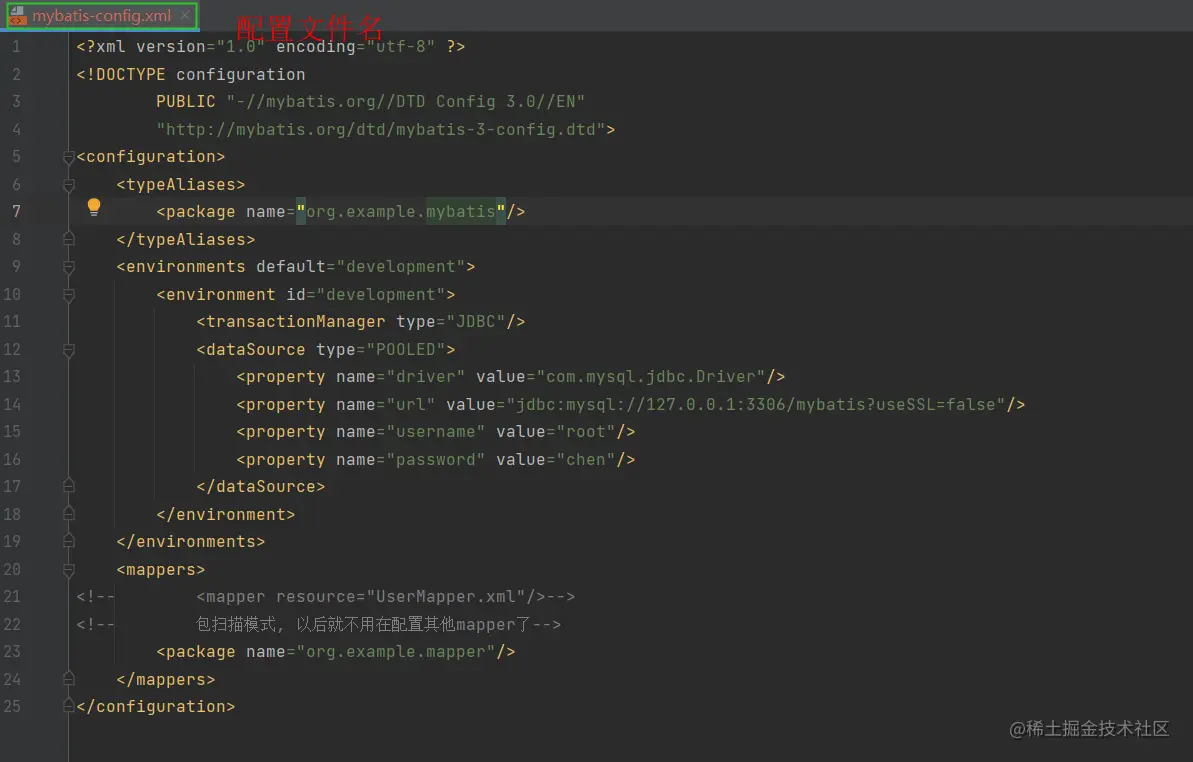This screenshot has height=762, width=1193.
Task: Click encoding="utf-8" in XML declaration
Action: tap(355, 46)
